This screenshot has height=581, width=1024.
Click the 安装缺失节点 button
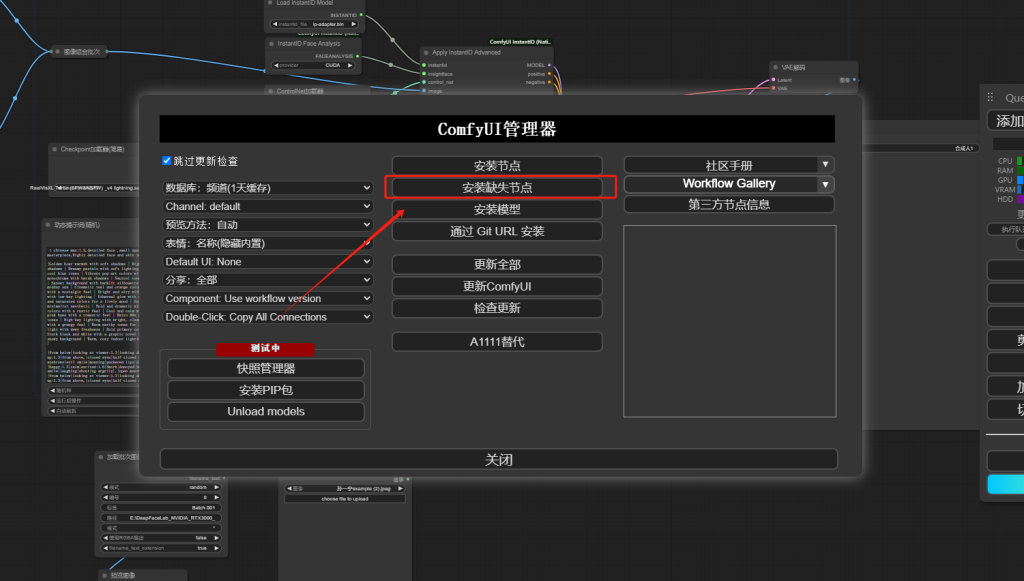(x=497, y=188)
